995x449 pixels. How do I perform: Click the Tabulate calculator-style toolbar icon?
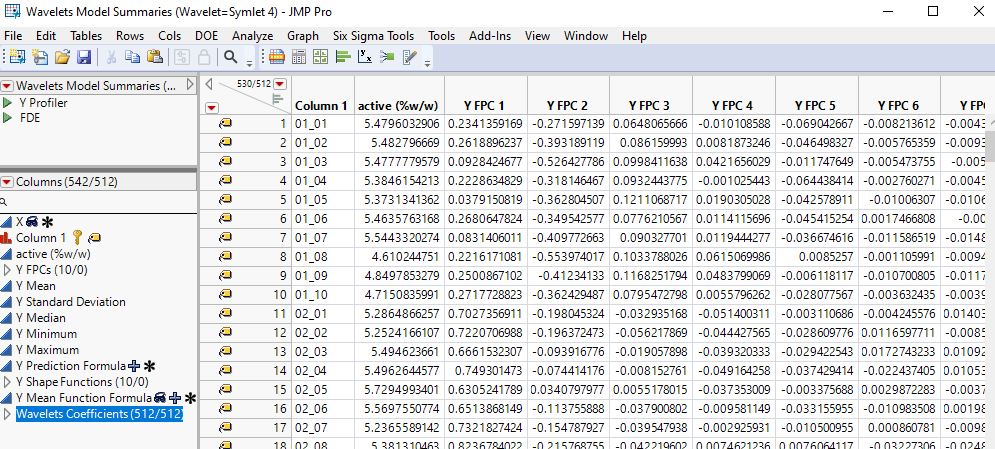[x=298, y=57]
